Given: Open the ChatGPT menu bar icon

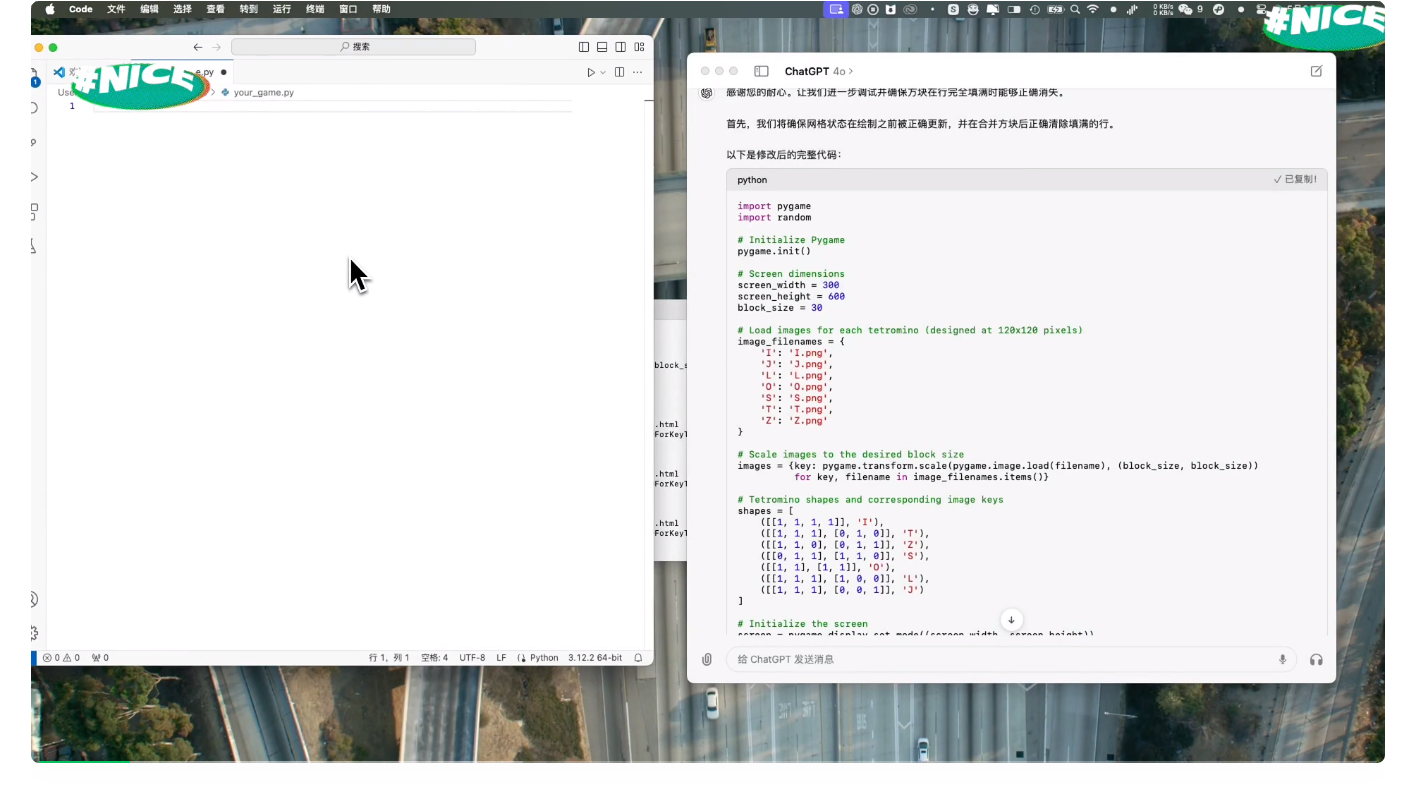Looking at the screenshot, I should (x=857, y=9).
